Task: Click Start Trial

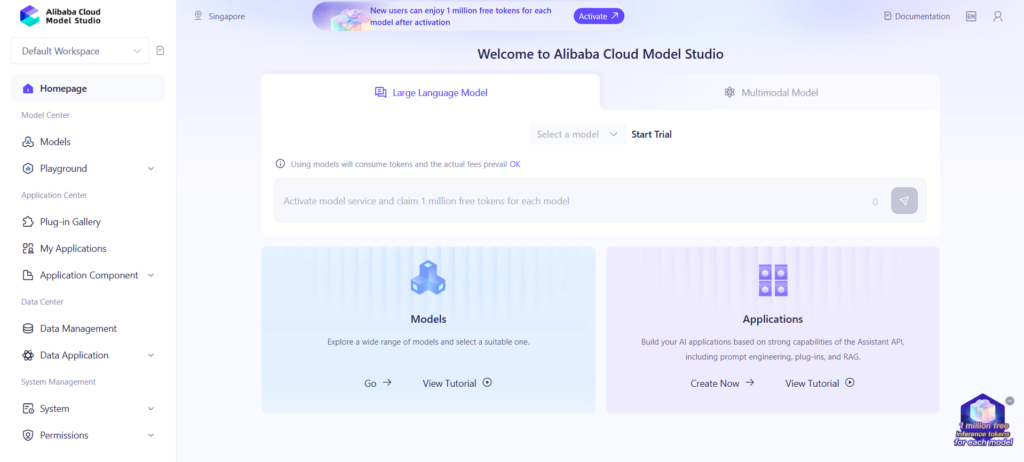Action: click(651, 134)
